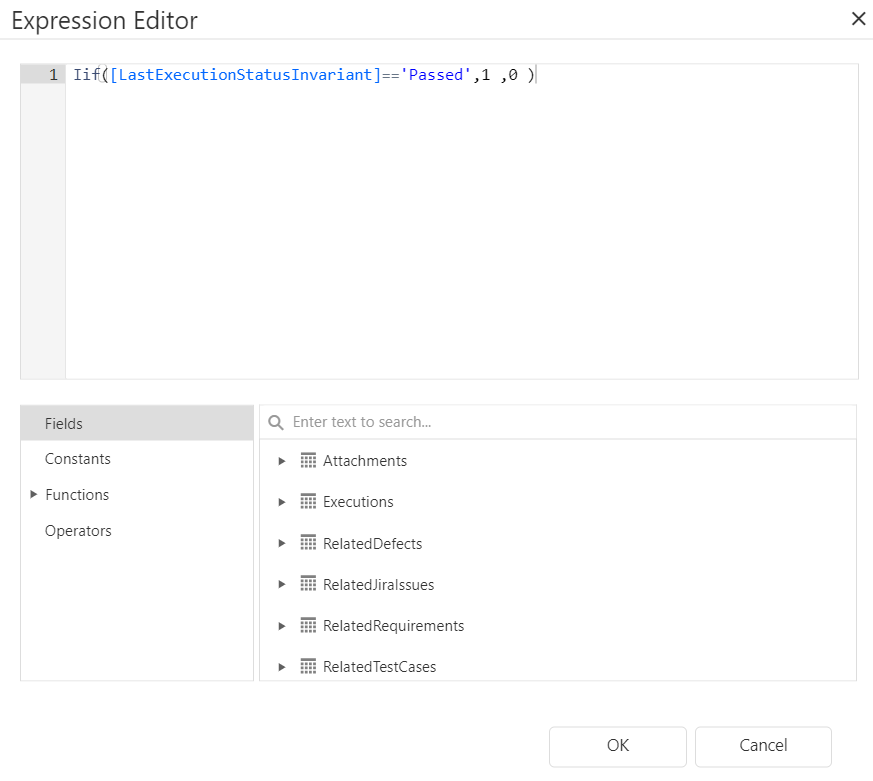Expand the Executions node

point(282,502)
